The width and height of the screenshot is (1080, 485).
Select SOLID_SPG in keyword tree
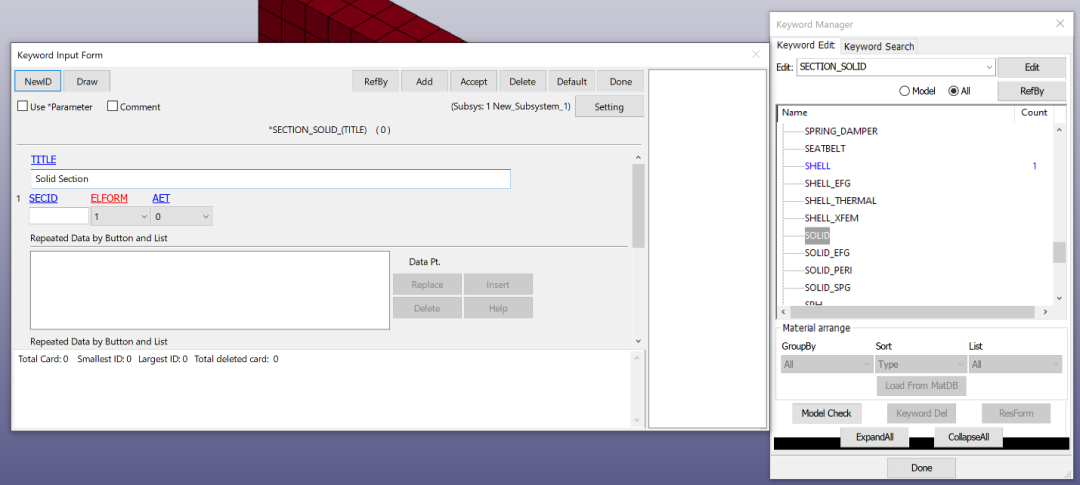coord(827,287)
